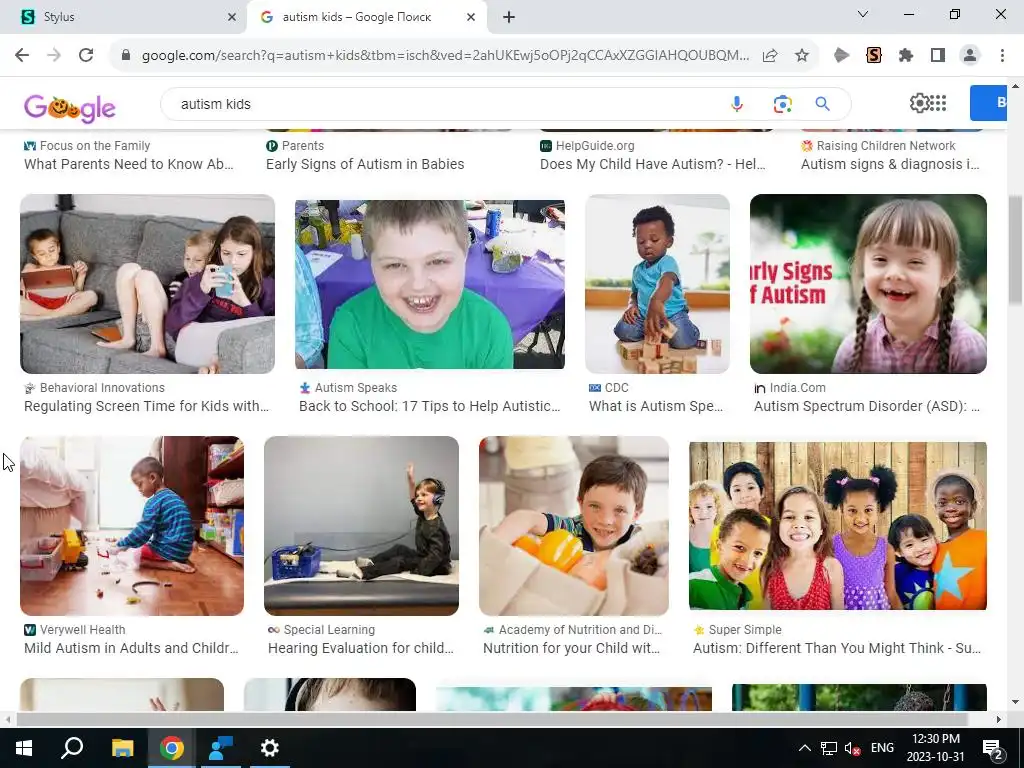Open Windows taskbar search
This screenshot has width=1024, height=768.
click(x=72, y=748)
